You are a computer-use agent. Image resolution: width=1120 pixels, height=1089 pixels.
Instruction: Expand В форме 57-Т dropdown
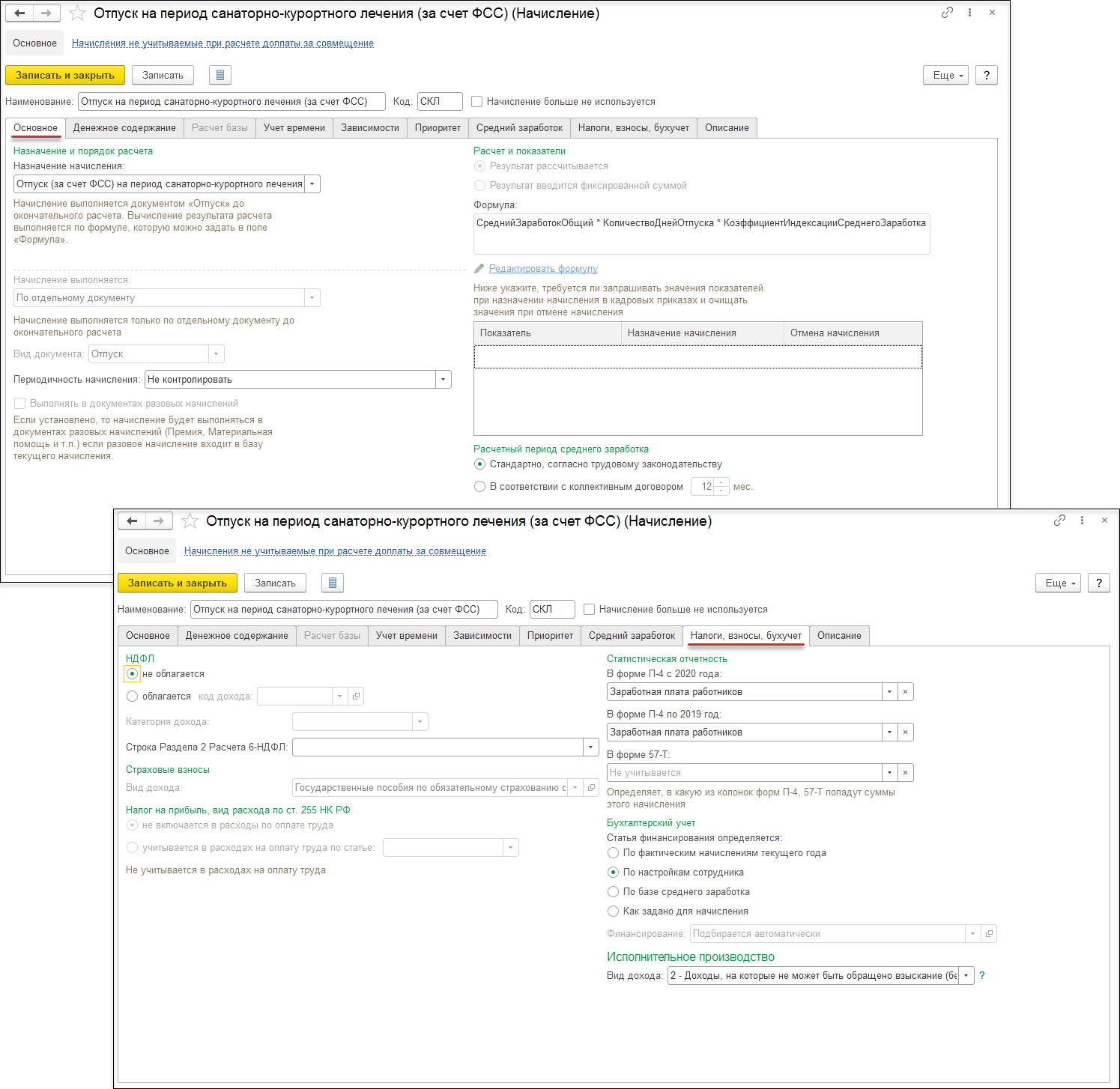(889, 773)
